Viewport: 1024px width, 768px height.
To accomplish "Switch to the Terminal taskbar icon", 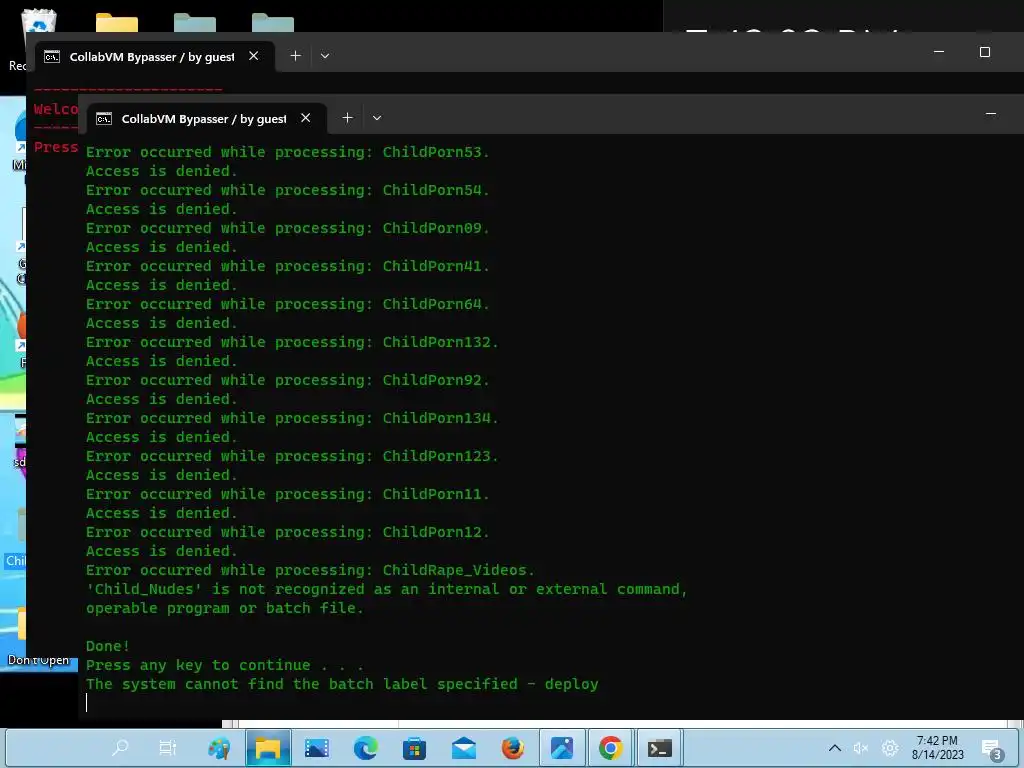I will point(660,748).
